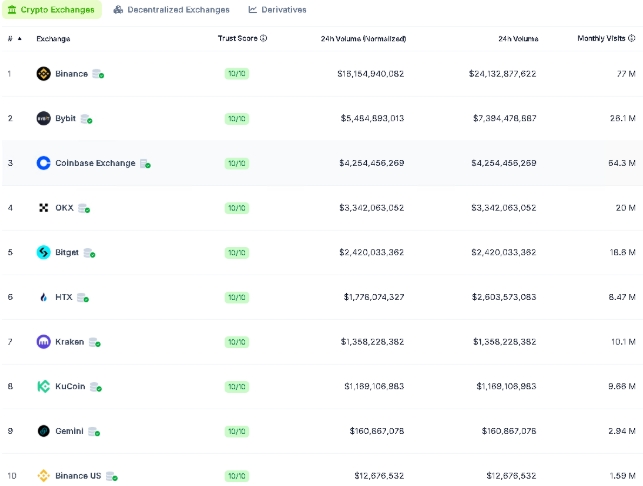Screen dimensions: 643x486
Task: Open the Bybit exchange link
Action: click(x=66, y=119)
